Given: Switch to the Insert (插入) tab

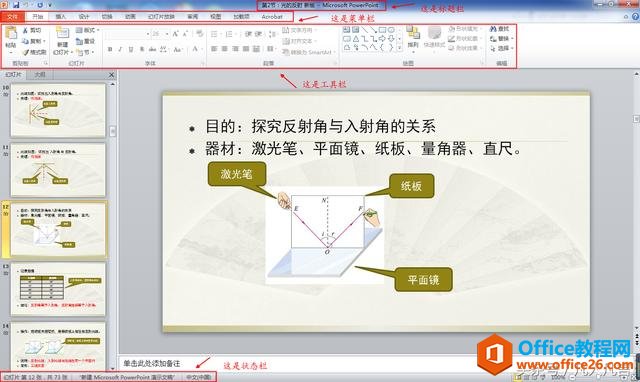Looking at the screenshot, I should tap(60, 17).
